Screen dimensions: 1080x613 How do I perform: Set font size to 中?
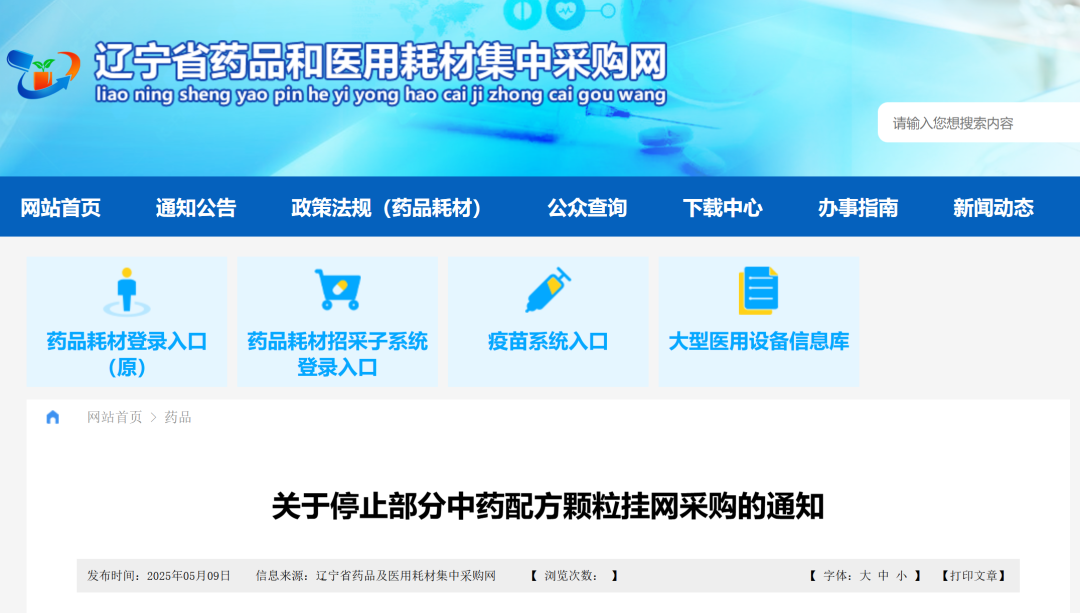pyautogui.click(x=884, y=576)
